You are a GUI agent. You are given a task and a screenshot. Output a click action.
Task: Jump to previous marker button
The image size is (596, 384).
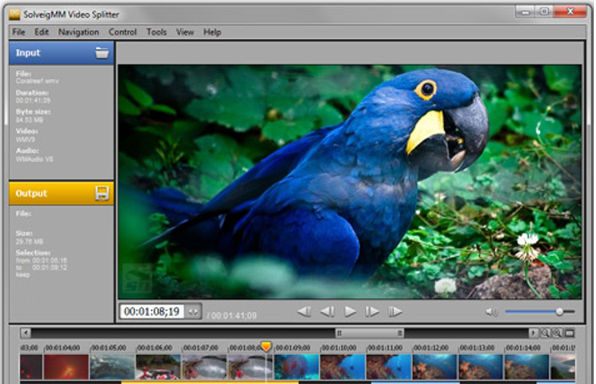coord(304,312)
